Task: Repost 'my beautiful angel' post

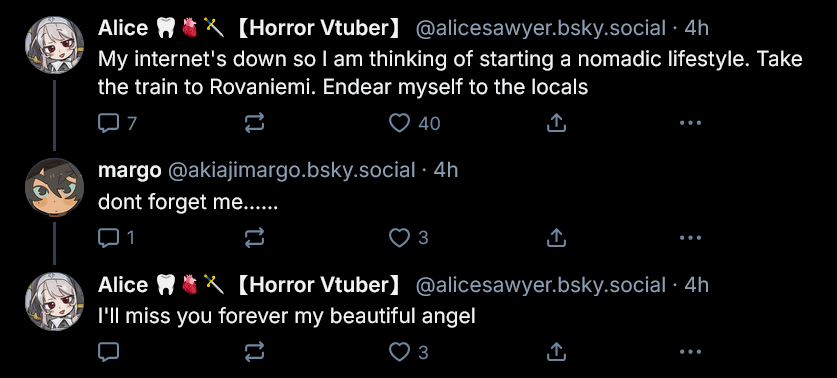Action: point(255,352)
